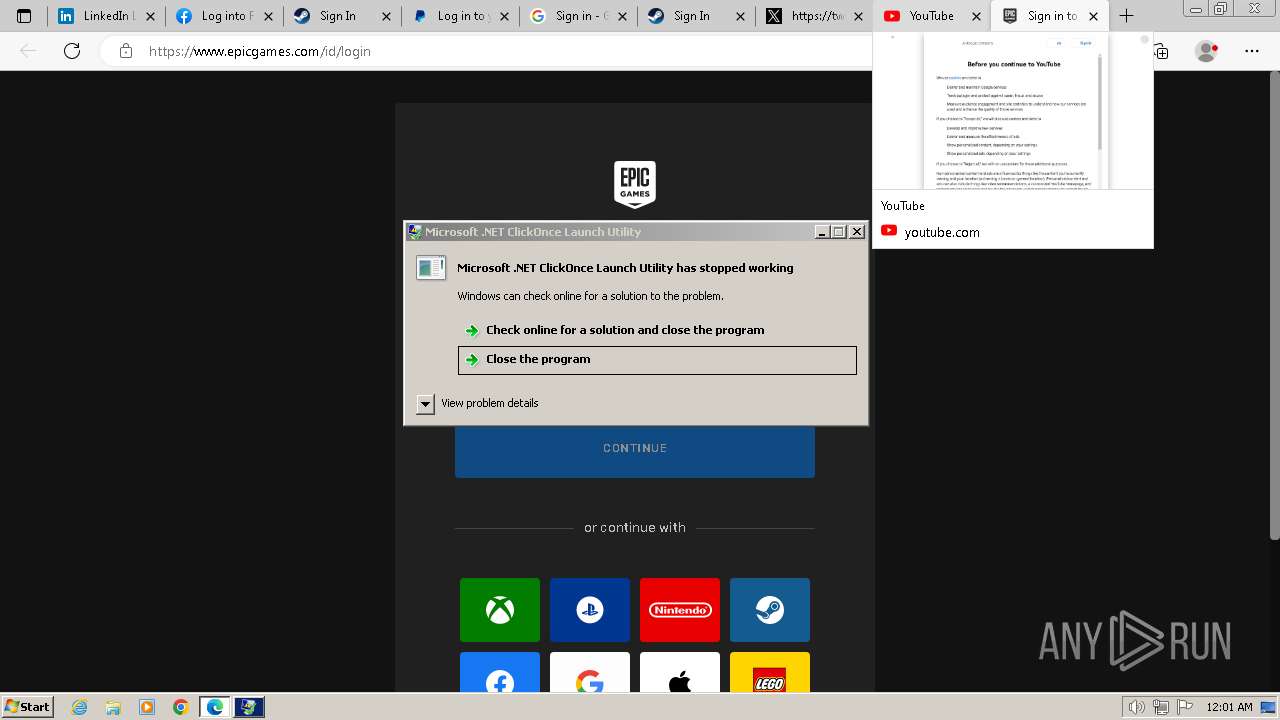Select ClickOnce utility taskbar icon
1280x720 pixels.
[249, 707]
